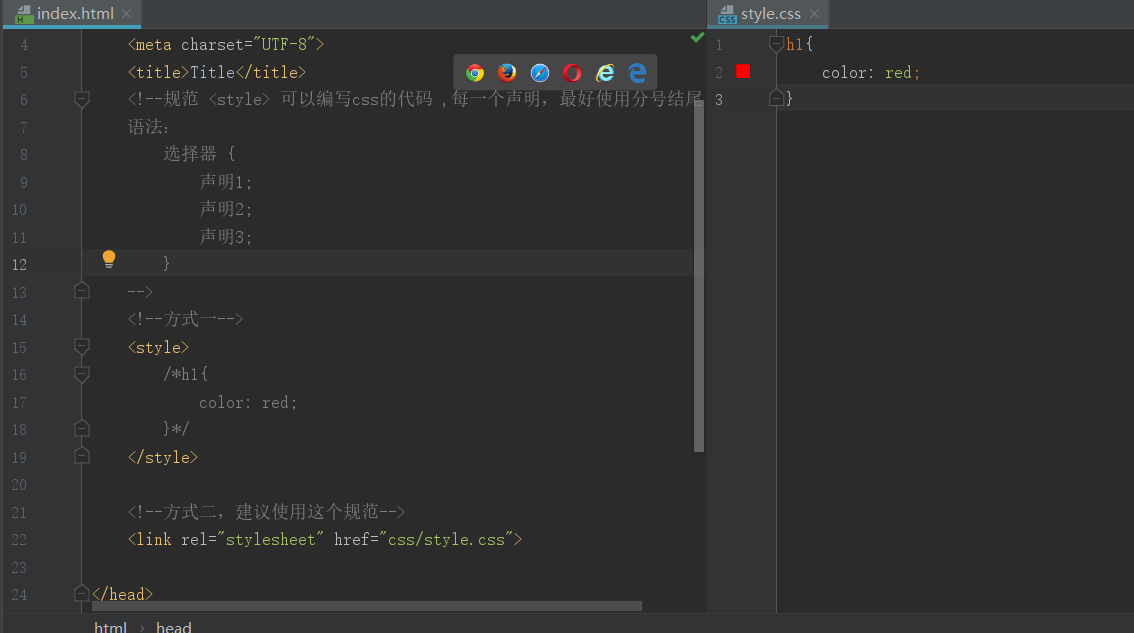Open the page in Safari browser
This screenshot has height=633, width=1134.
[x=540, y=72]
